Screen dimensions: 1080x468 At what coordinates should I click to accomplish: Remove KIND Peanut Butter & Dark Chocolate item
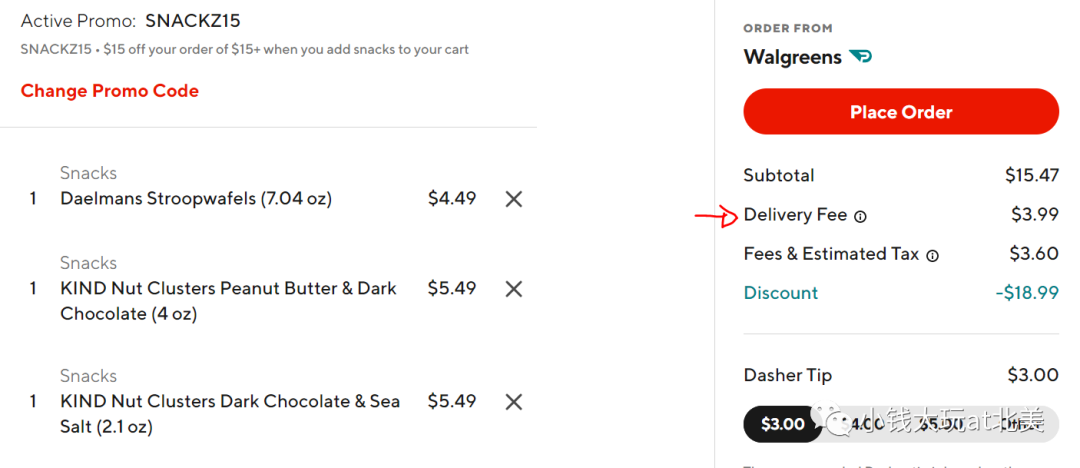coord(514,289)
